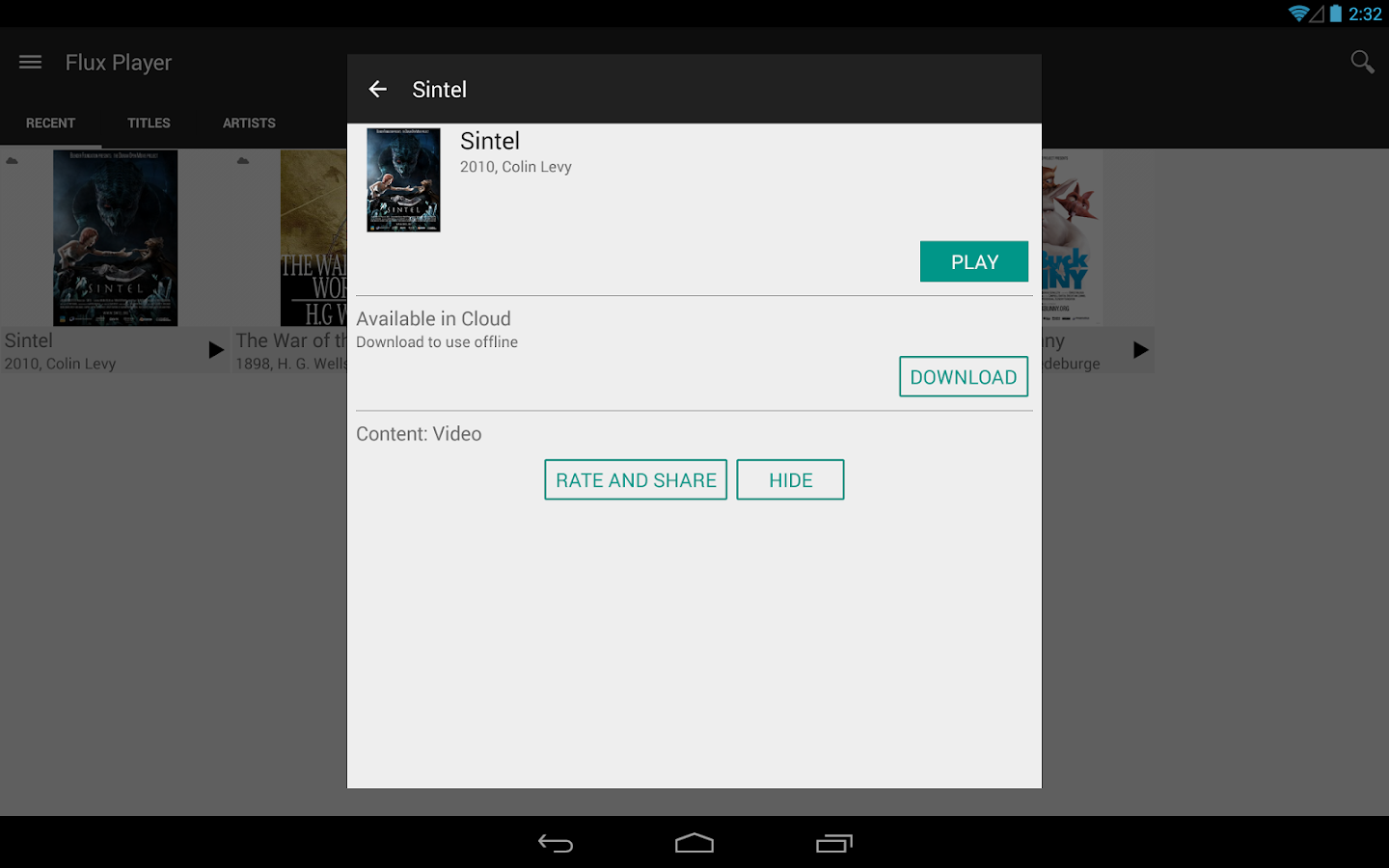Open Rate and Share options
The width and height of the screenshot is (1389, 868).
point(636,480)
